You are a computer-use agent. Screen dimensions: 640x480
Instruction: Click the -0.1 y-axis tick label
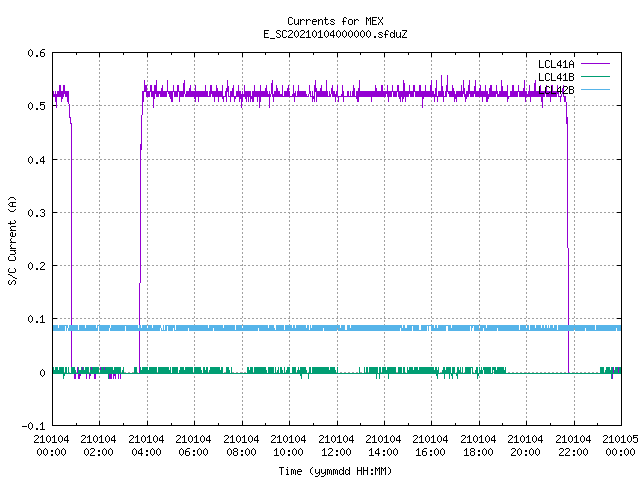(x=33, y=426)
